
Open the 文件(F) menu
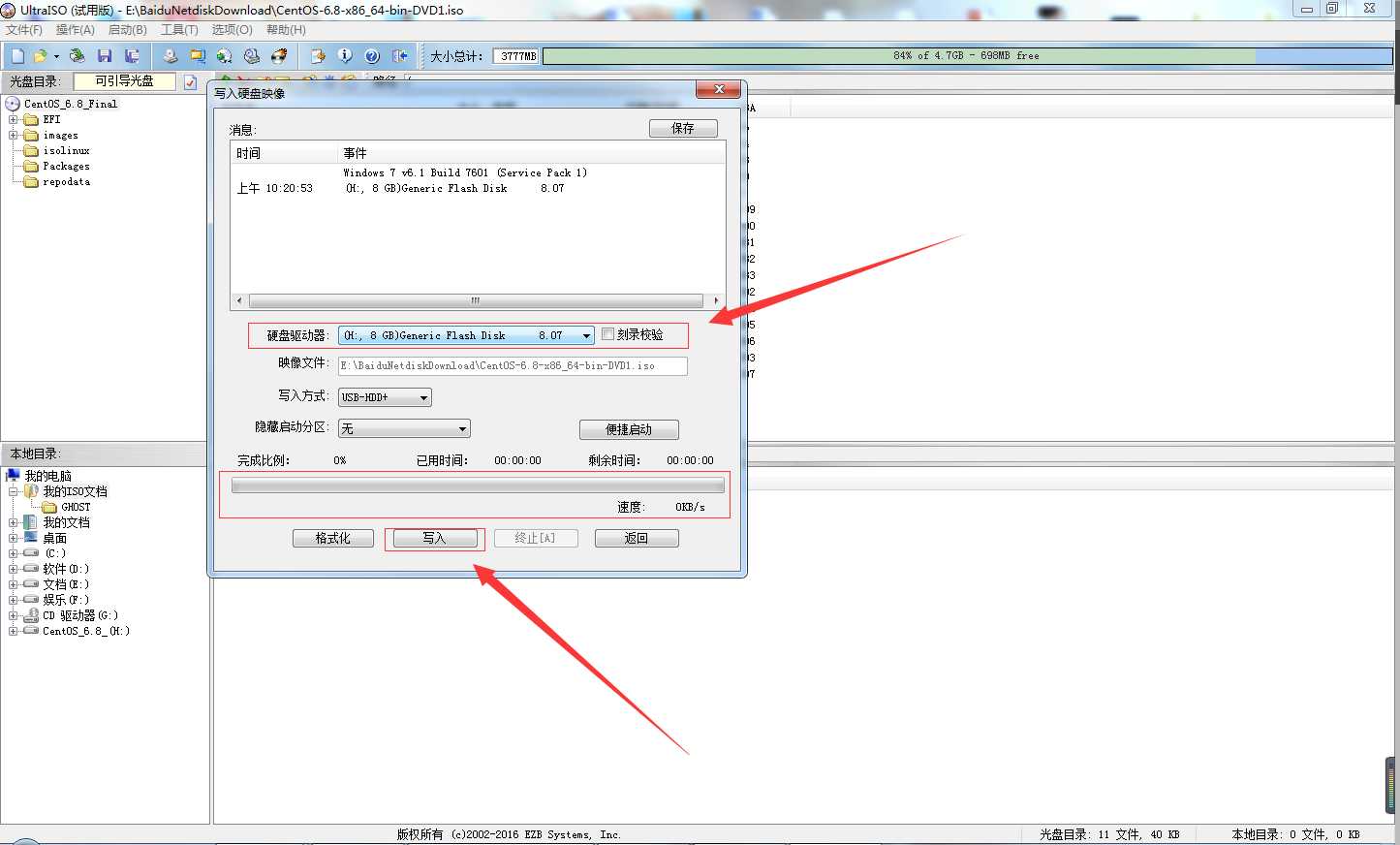click(24, 30)
